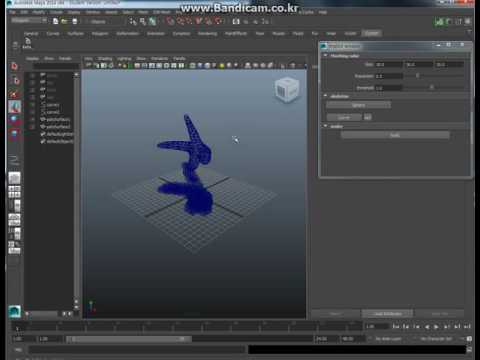Enable use all lights yellow icon
The image size is (480, 360).
pos(222,66)
